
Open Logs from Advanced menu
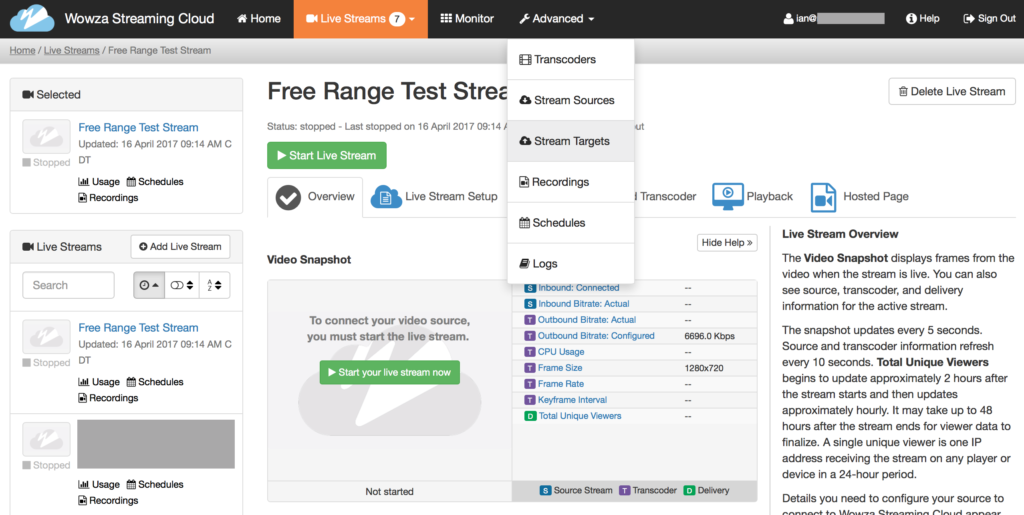[571, 264]
